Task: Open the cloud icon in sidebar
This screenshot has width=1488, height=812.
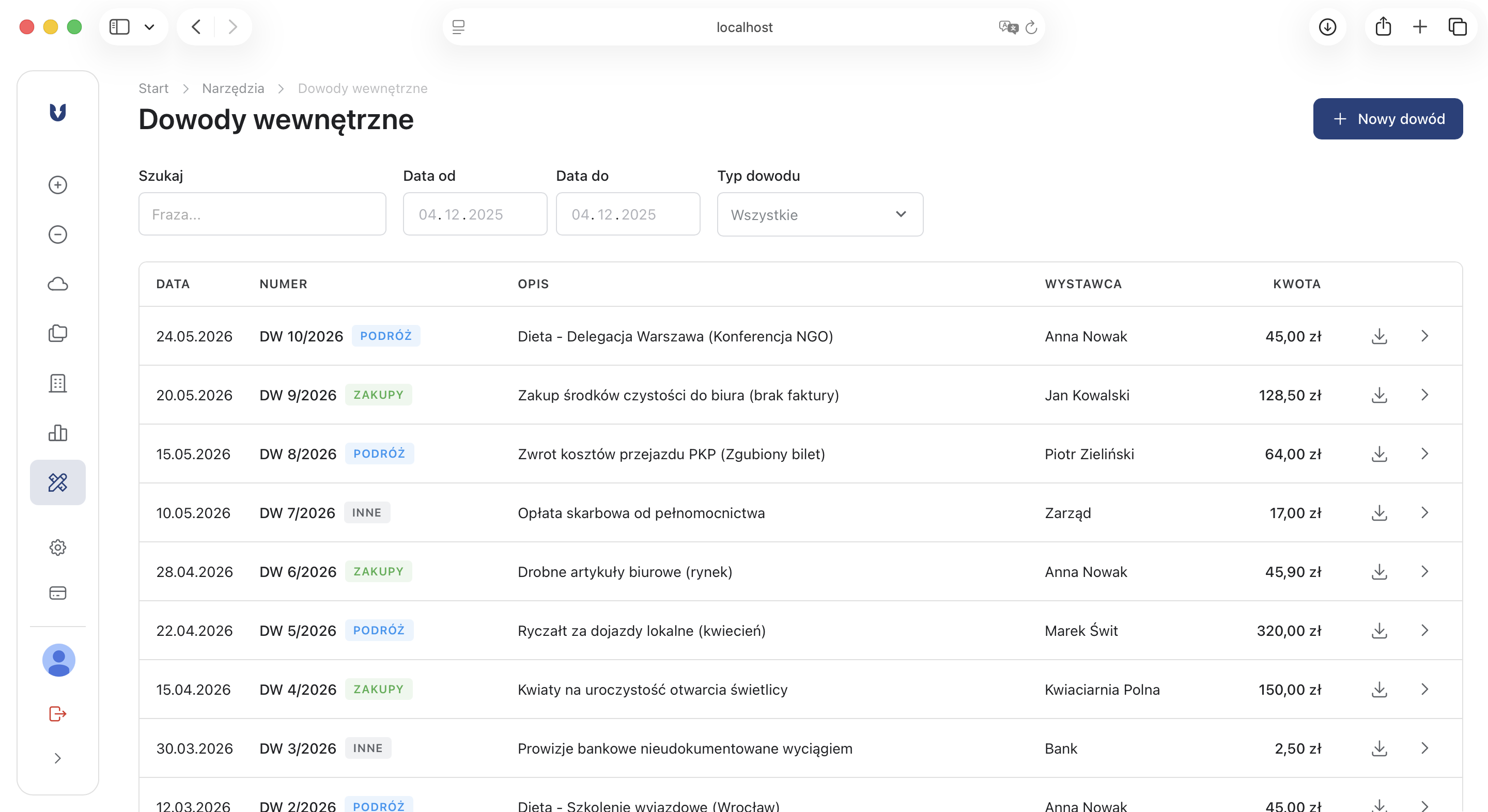Action: tap(58, 284)
